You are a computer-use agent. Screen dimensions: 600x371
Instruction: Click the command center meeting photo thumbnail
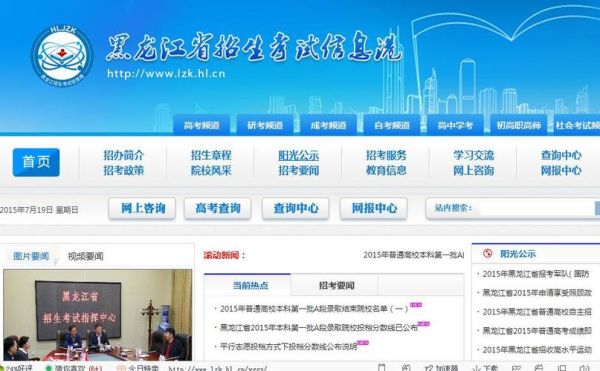point(98,315)
